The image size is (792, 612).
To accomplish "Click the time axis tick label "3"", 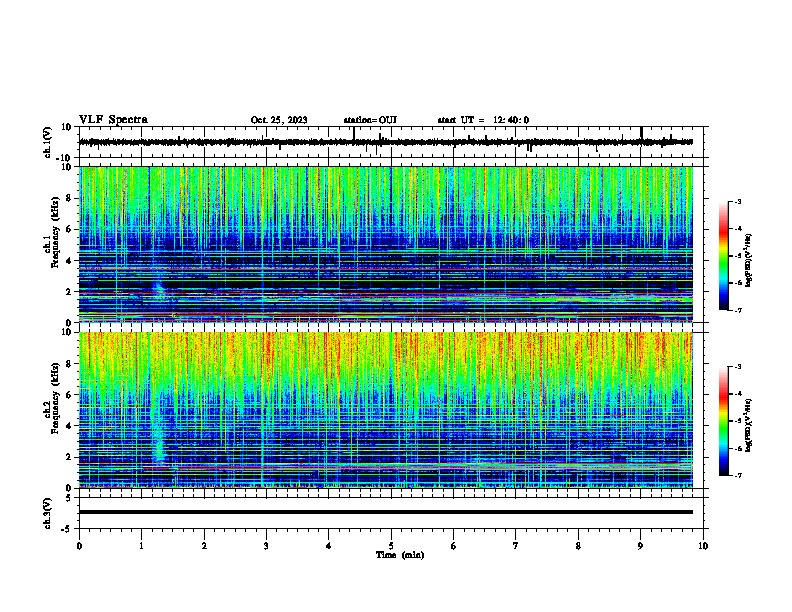I will click(266, 546).
